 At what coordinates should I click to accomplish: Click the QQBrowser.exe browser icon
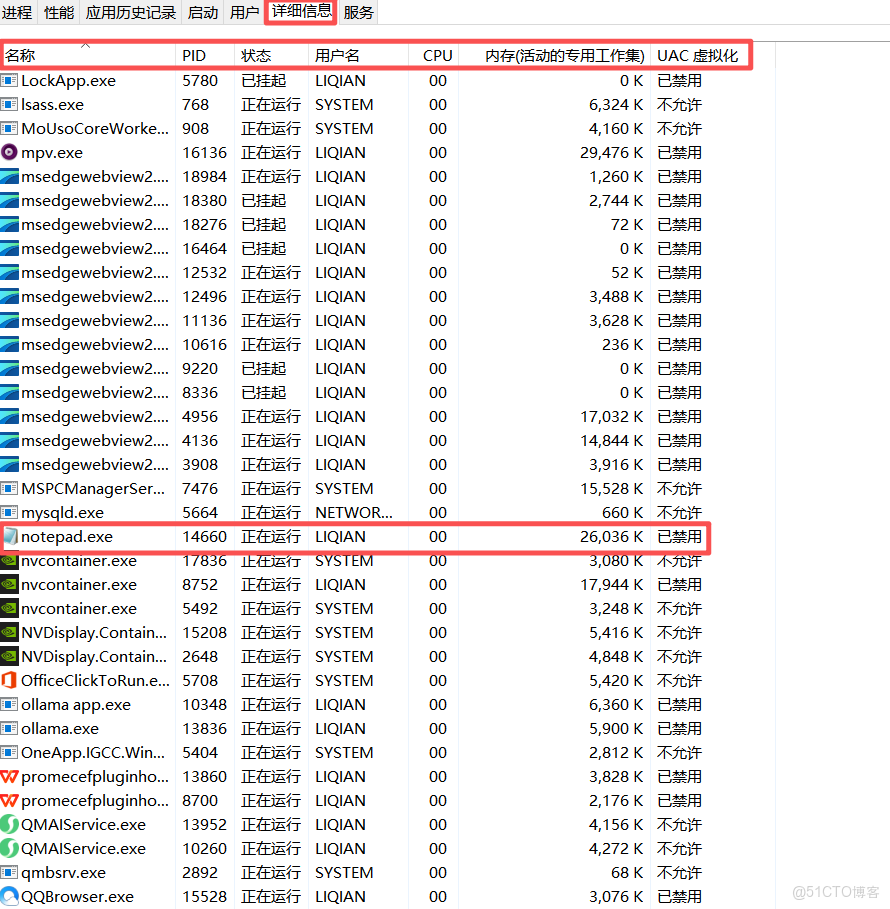coord(9,896)
